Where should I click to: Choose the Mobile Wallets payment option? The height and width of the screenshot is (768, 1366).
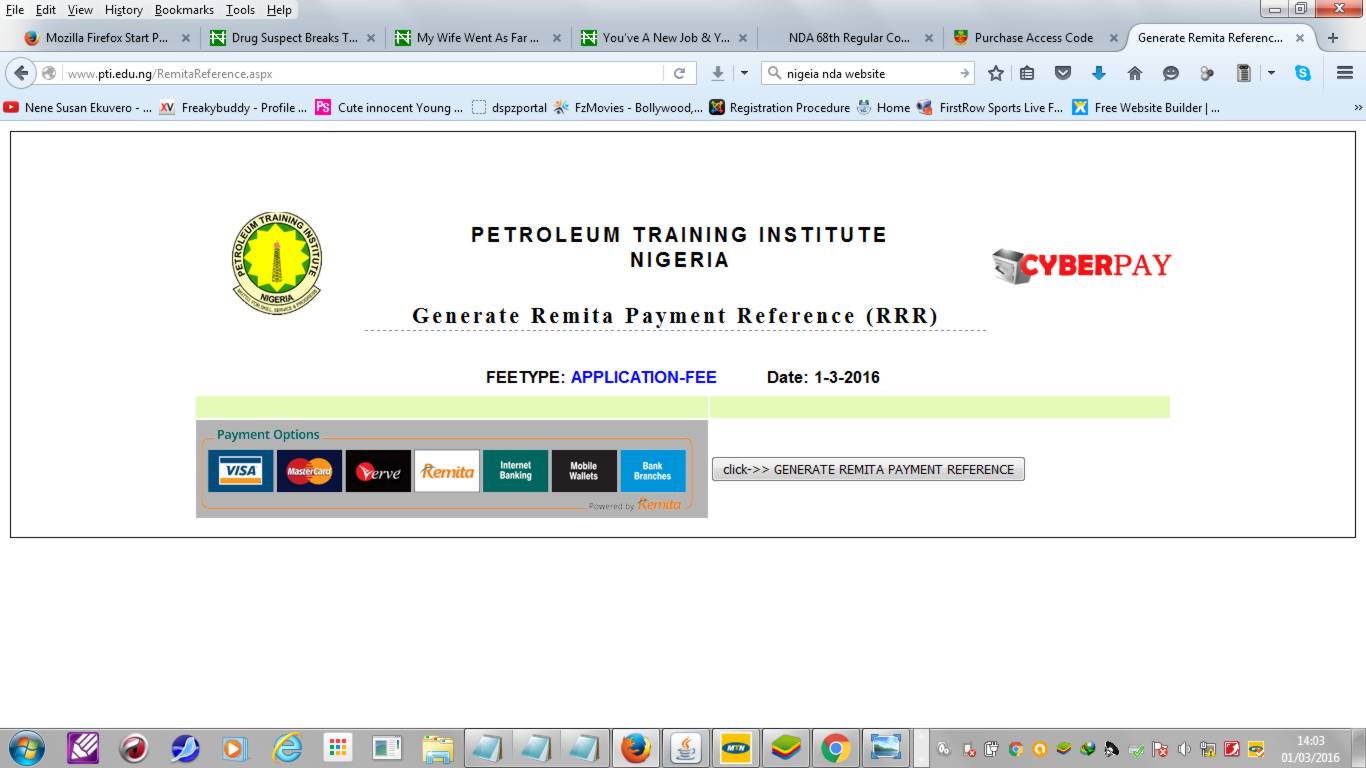(x=584, y=470)
